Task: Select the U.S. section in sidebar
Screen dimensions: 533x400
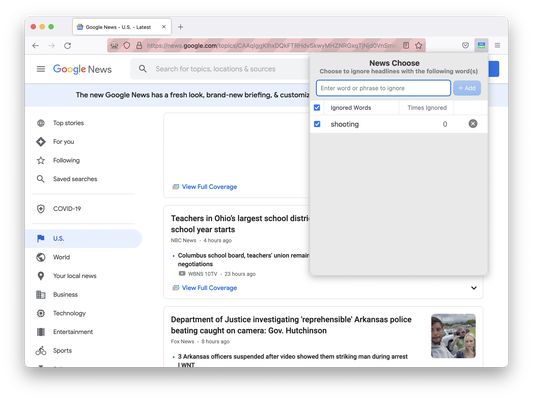Action: 84,238
